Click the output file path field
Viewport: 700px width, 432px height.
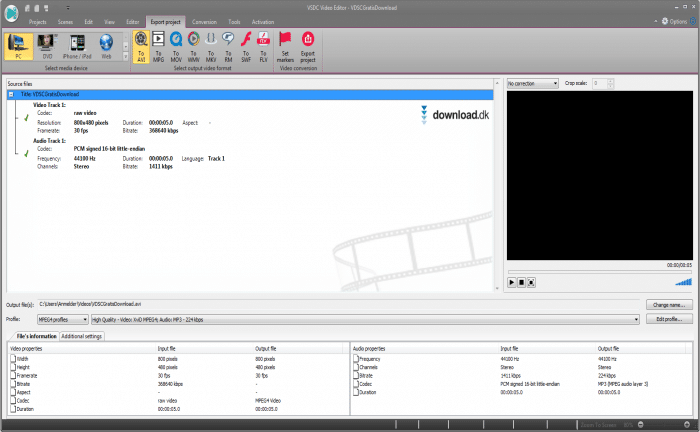(339, 304)
